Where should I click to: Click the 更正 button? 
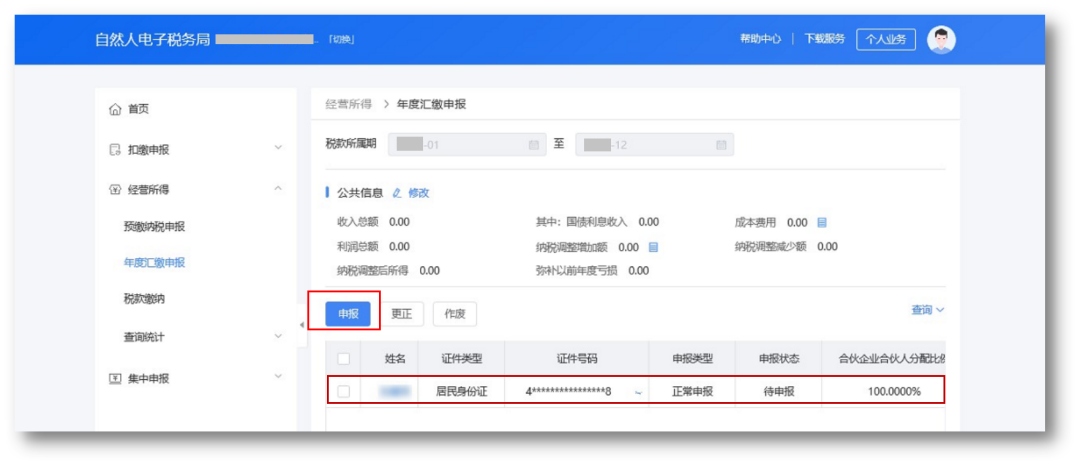pyautogui.click(x=402, y=313)
